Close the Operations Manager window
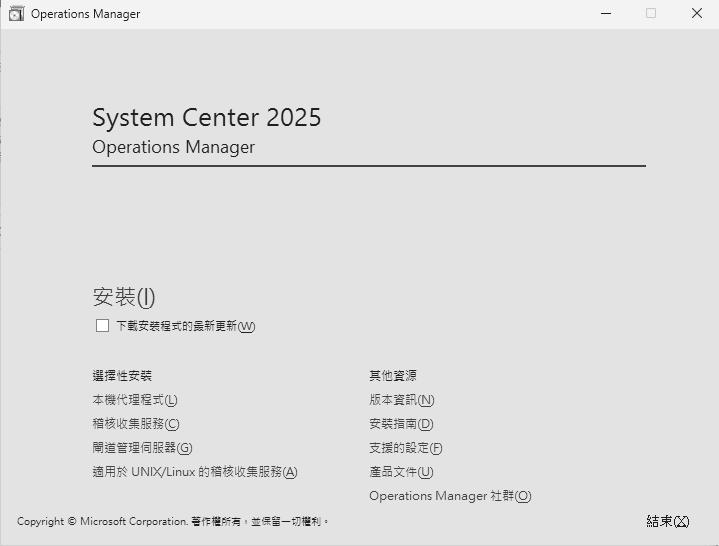 click(x=697, y=14)
